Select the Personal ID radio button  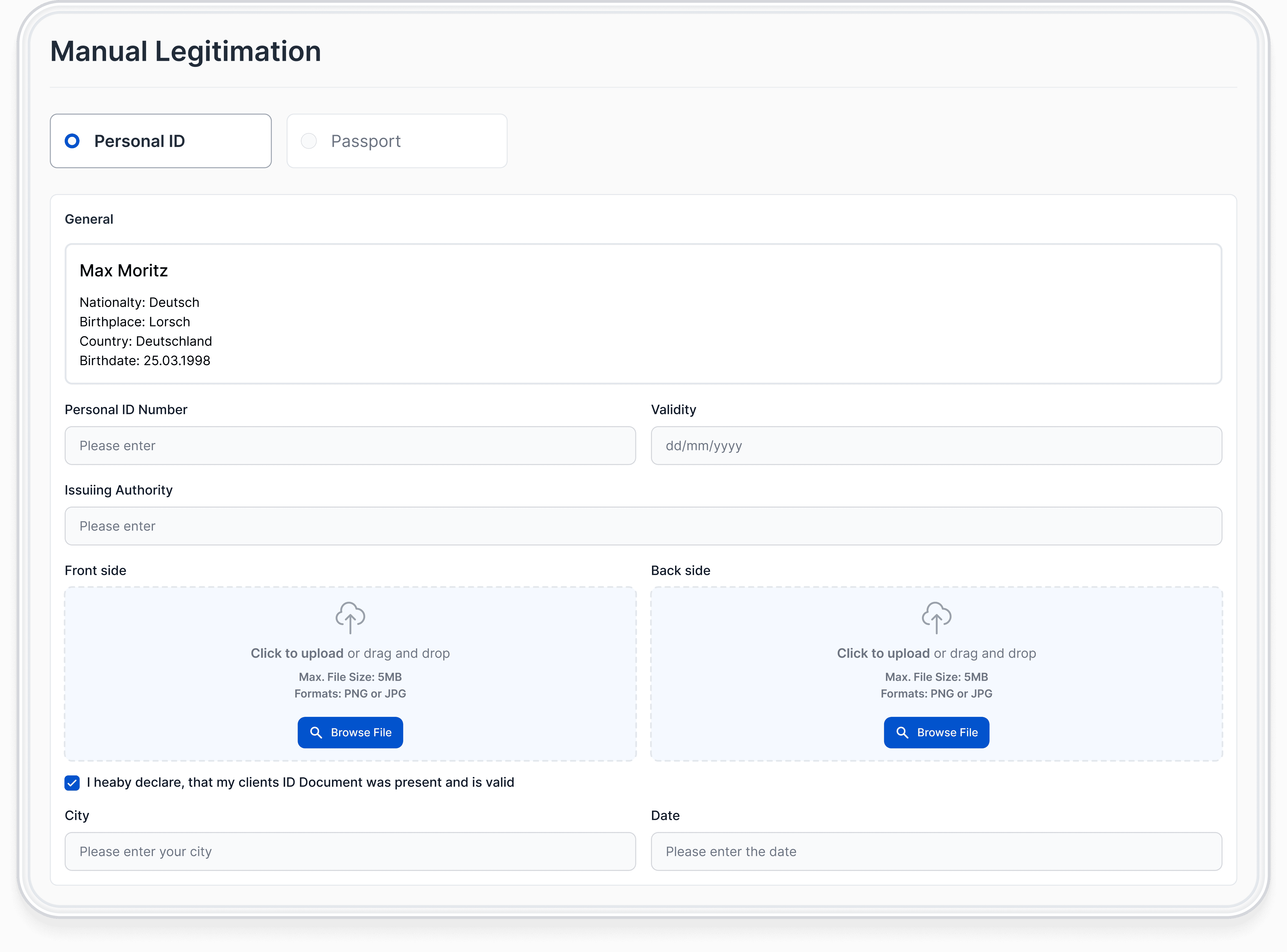(x=72, y=140)
